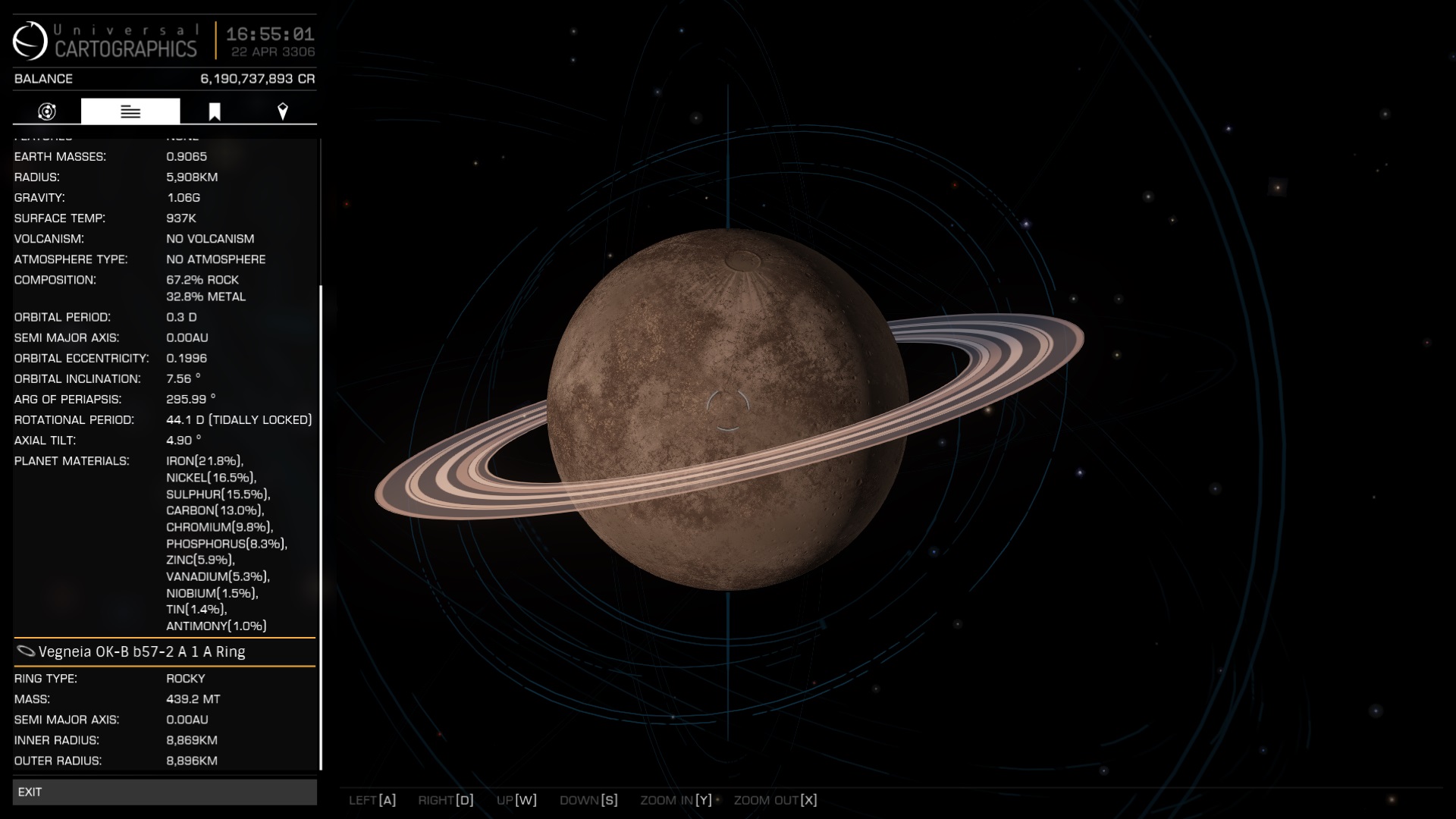This screenshot has width=1456, height=819.
Task: Click Surface Temp value 937K
Action: tap(181, 218)
